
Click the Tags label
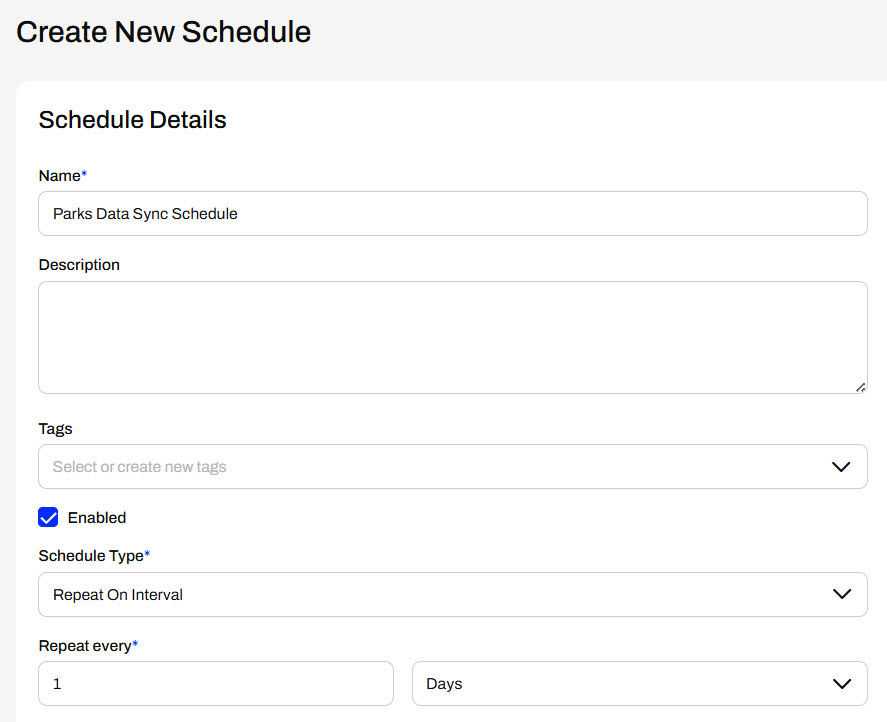point(55,429)
